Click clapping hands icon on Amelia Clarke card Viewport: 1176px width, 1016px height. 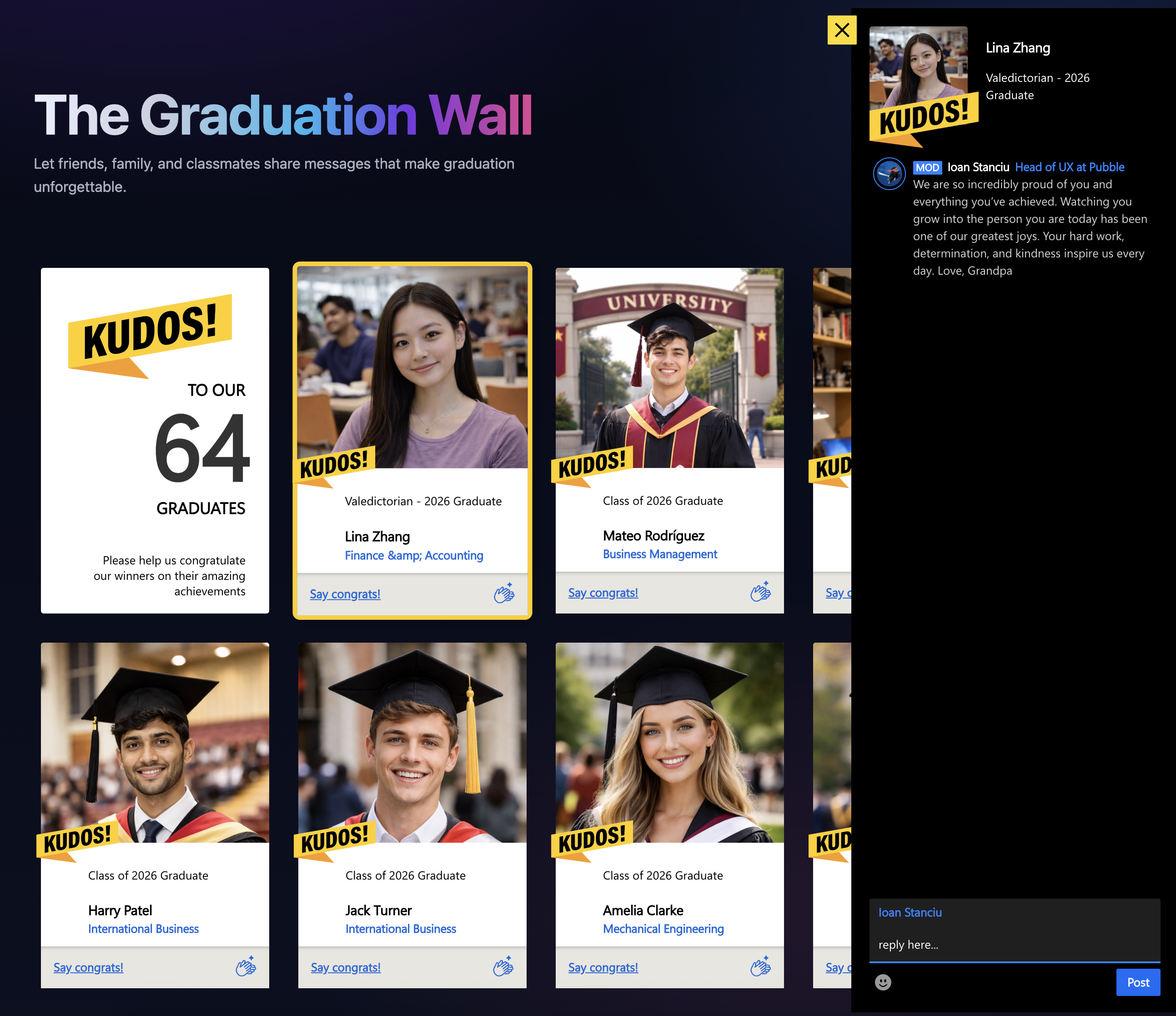tap(760, 966)
